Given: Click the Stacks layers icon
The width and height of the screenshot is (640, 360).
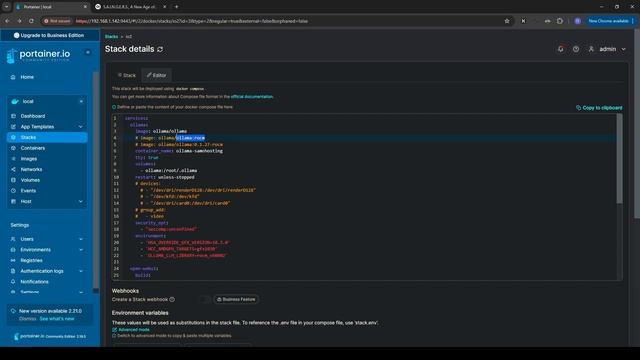Looking at the screenshot, I should 13,138.
